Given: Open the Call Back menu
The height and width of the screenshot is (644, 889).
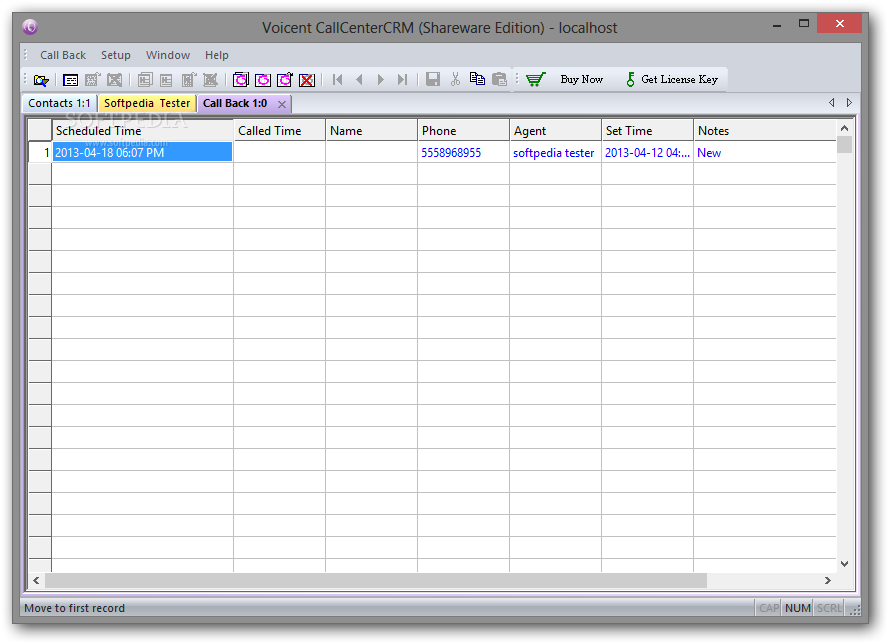Looking at the screenshot, I should 63,55.
